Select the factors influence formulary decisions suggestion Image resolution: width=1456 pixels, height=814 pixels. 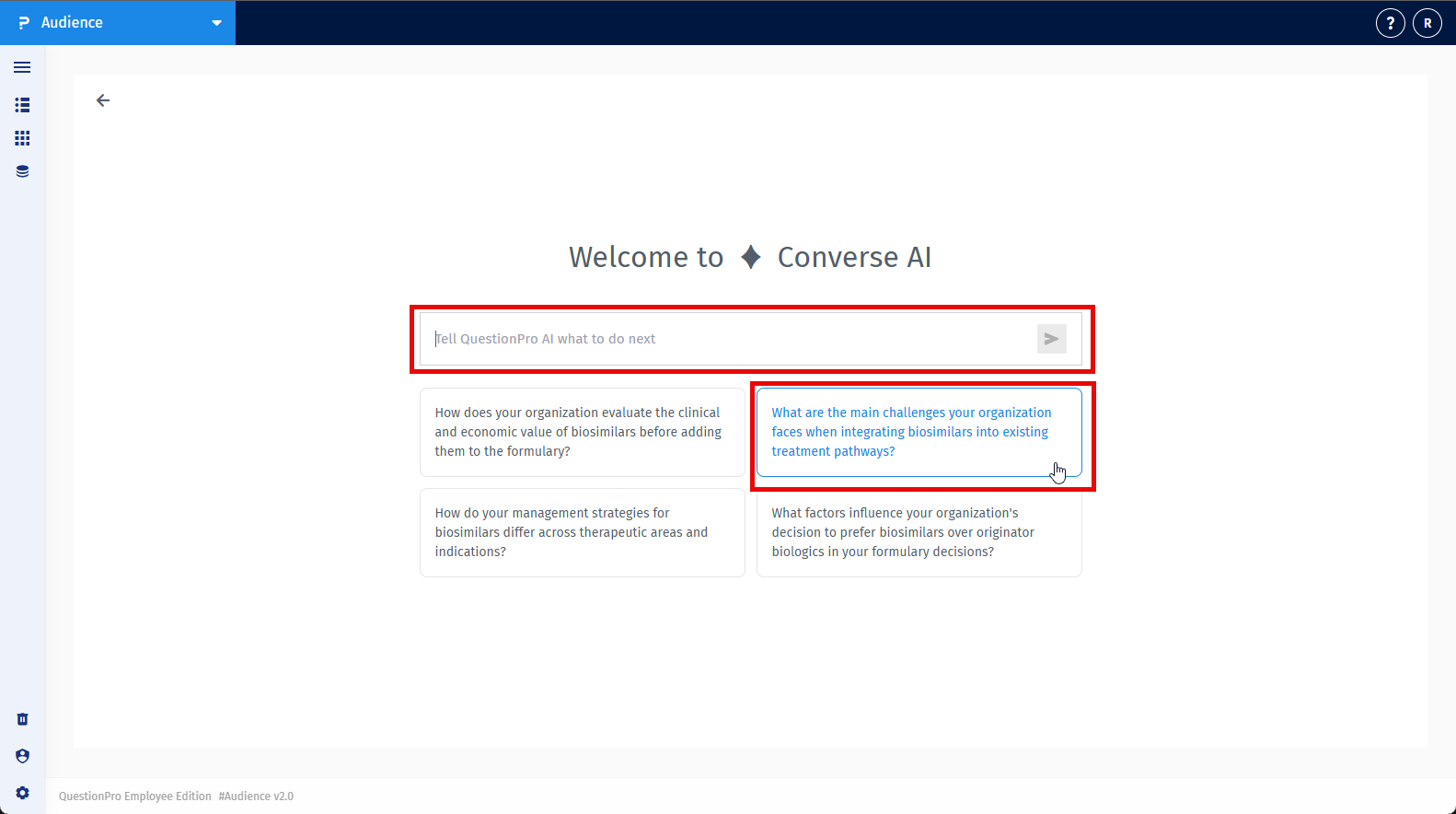[919, 532]
